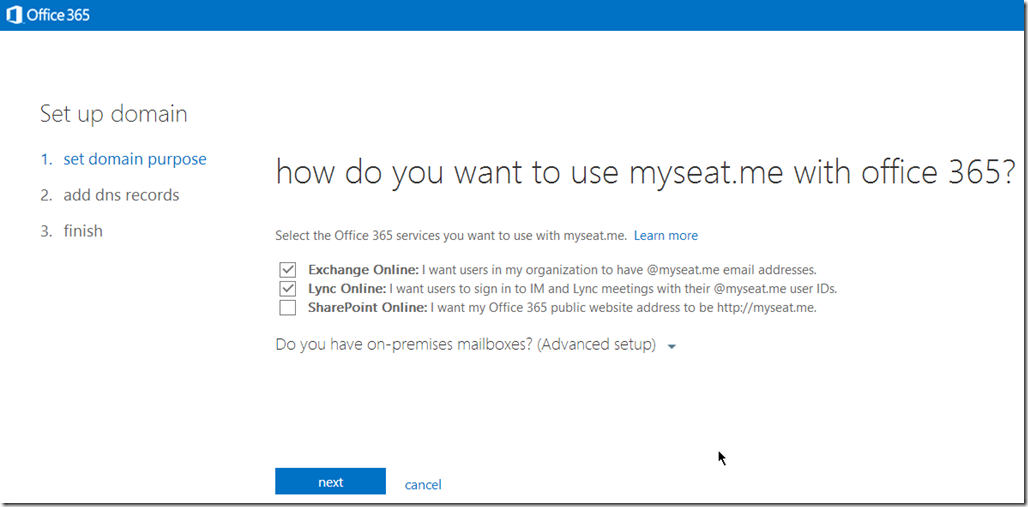Click the 'Select the Office 365 services' text
The image size is (1028, 507).
click(x=452, y=235)
